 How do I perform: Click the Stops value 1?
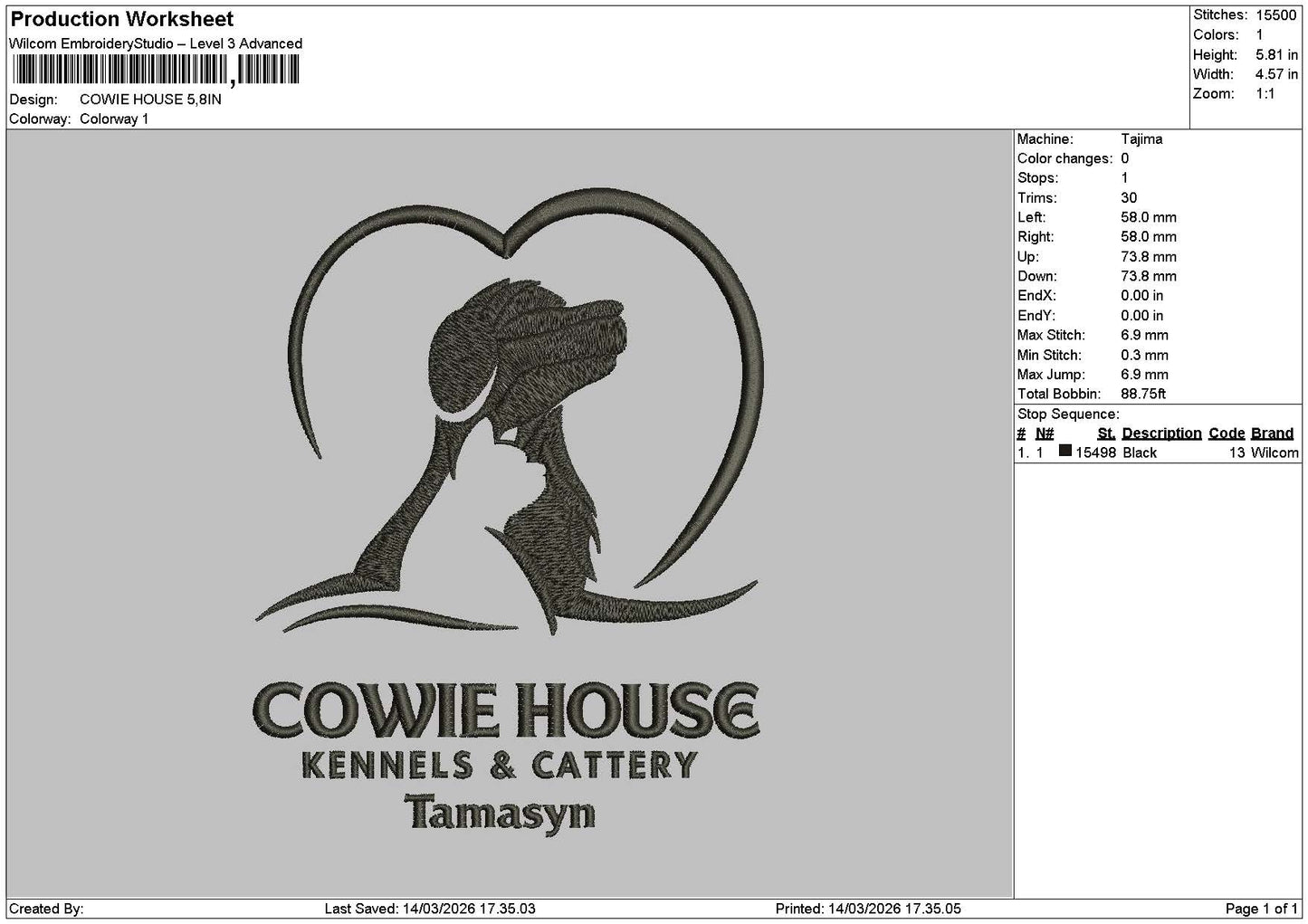1125,178
